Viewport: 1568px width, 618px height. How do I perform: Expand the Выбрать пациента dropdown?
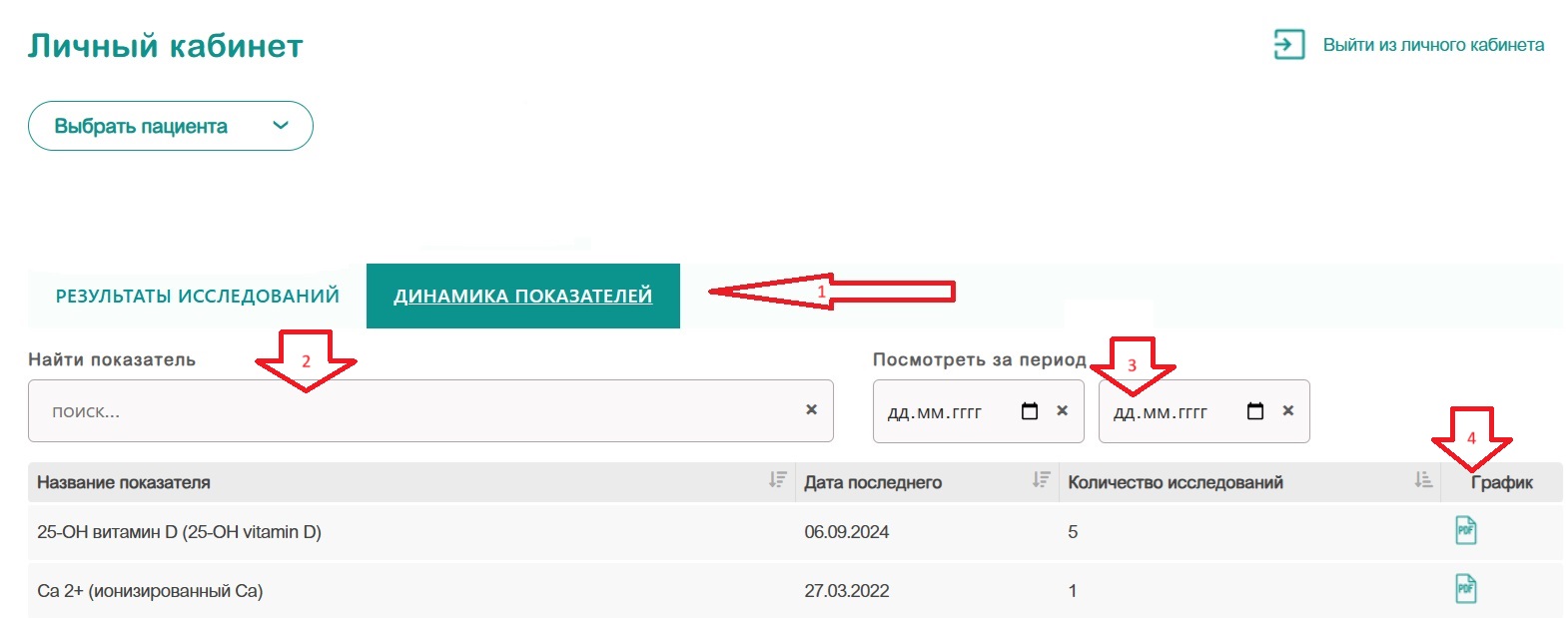coord(171,126)
